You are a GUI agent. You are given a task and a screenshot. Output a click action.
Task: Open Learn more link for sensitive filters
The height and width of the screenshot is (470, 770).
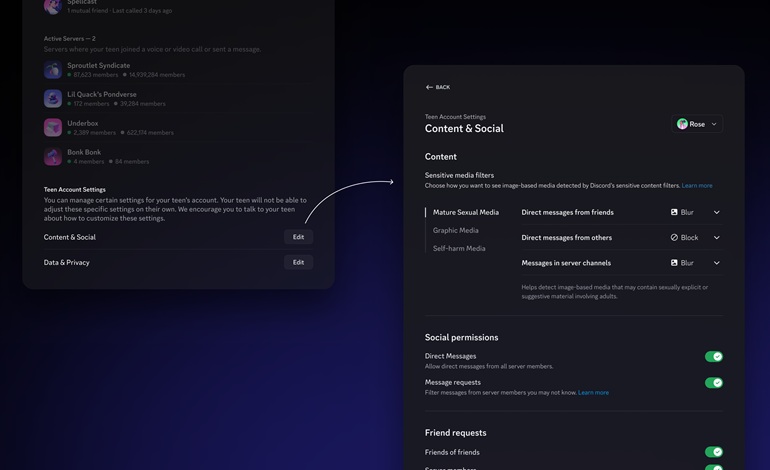(x=697, y=186)
